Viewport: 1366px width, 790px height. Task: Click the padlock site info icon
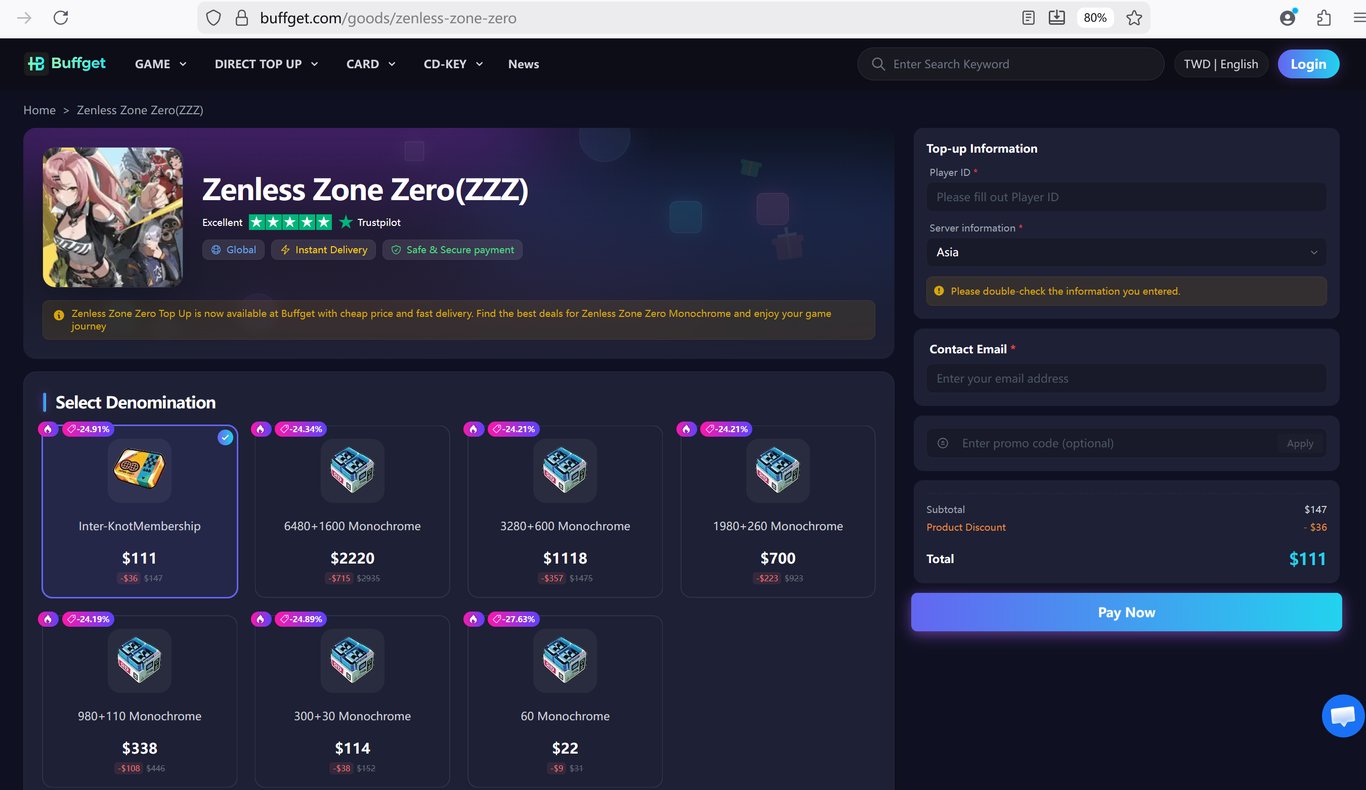[241, 18]
